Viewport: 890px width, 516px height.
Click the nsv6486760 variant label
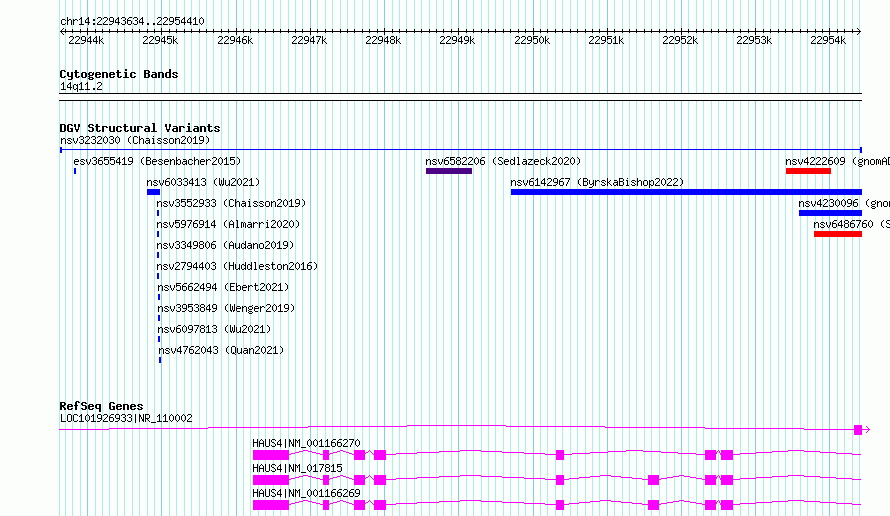pos(851,224)
